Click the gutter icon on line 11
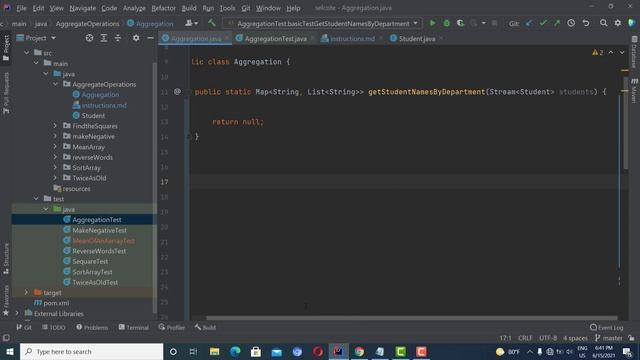The height and width of the screenshot is (360, 640). tap(177, 91)
